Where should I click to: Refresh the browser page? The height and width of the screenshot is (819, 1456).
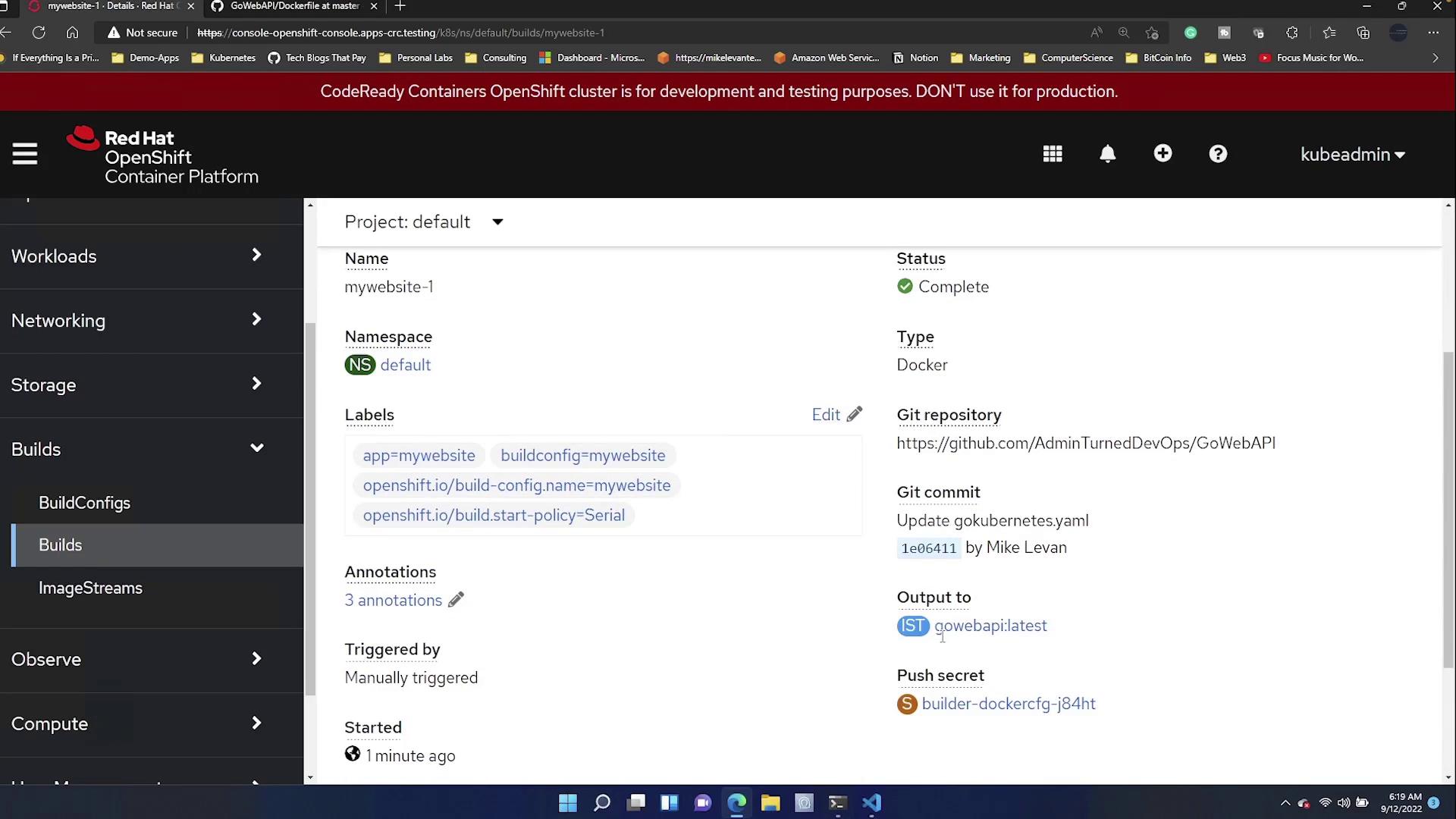39,33
